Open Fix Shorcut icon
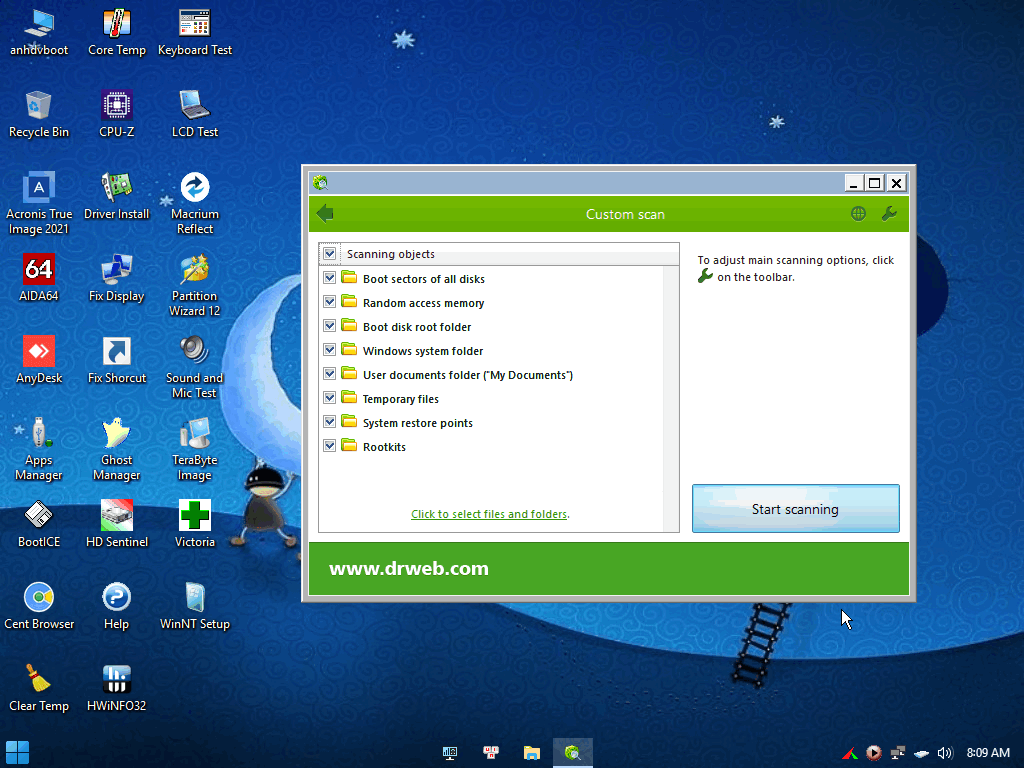The width and height of the screenshot is (1024, 768). point(117,360)
